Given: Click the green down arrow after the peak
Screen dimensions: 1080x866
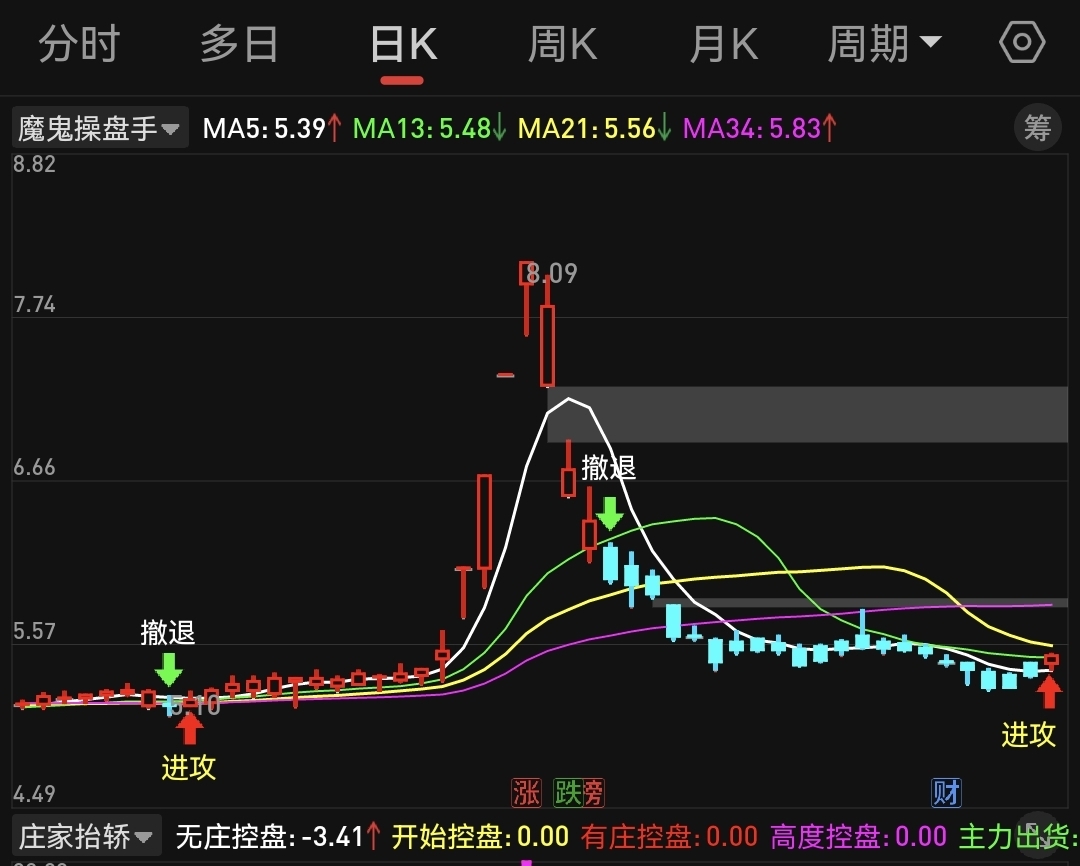Looking at the screenshot, I should tap(610, 513).
